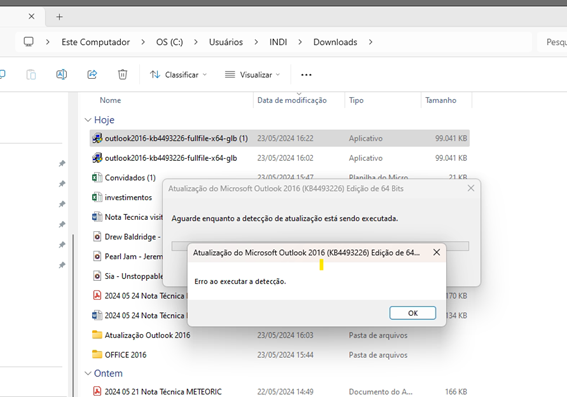The height and width of the screenshot is (397, 567).
Task: Close the Outlook 2016 update progress window
Action: [470, 188]
